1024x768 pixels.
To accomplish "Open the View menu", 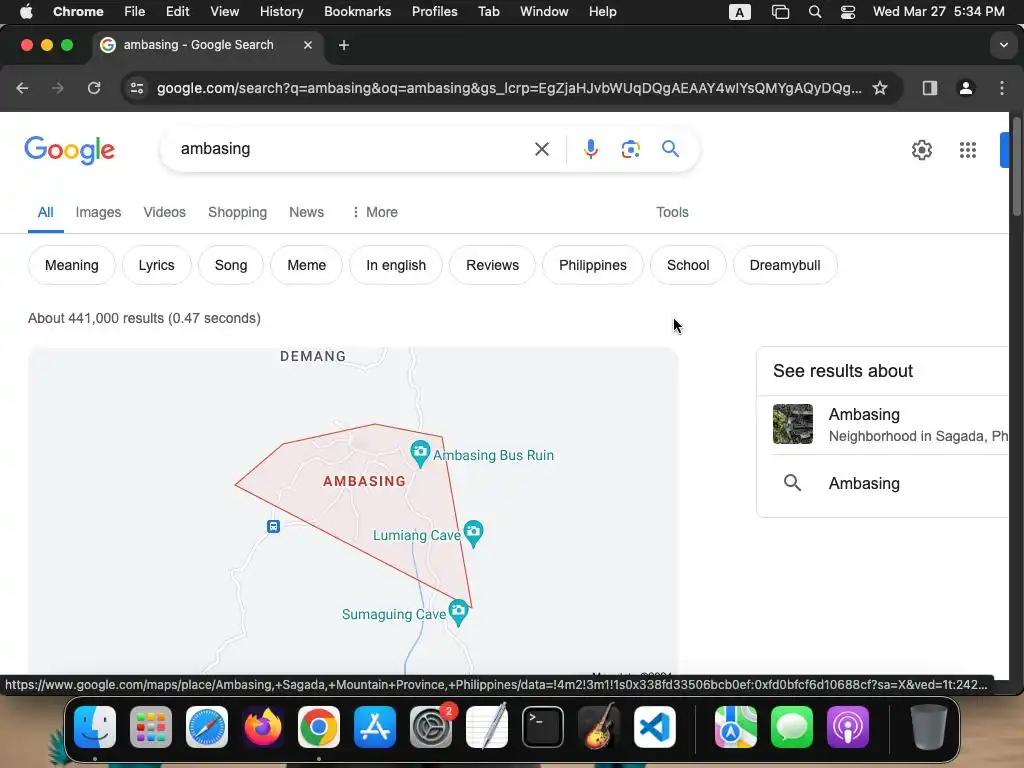I will pos(224,12).
